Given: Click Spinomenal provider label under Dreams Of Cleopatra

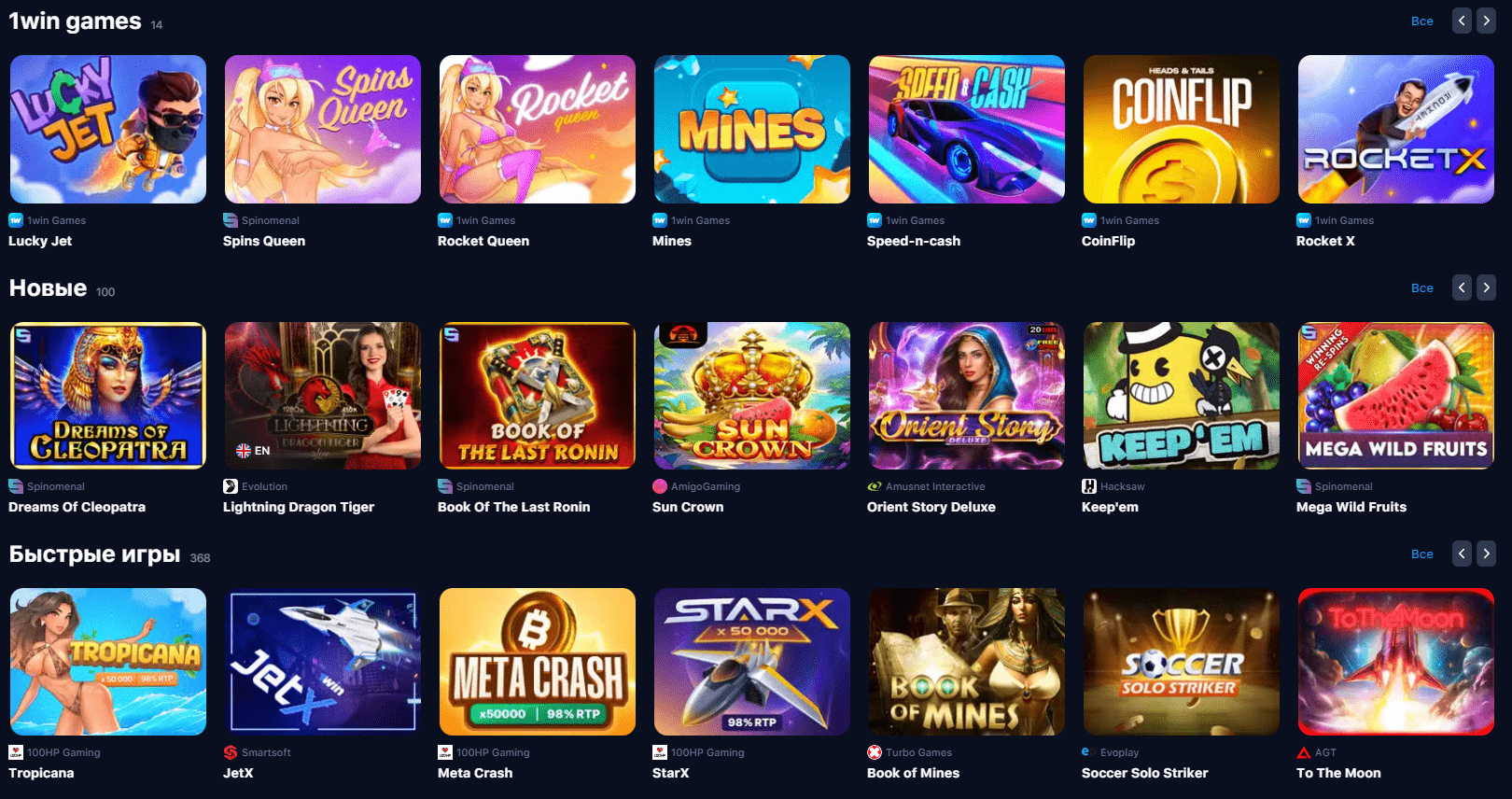Looking at the screenshot, I should (56, 486).
